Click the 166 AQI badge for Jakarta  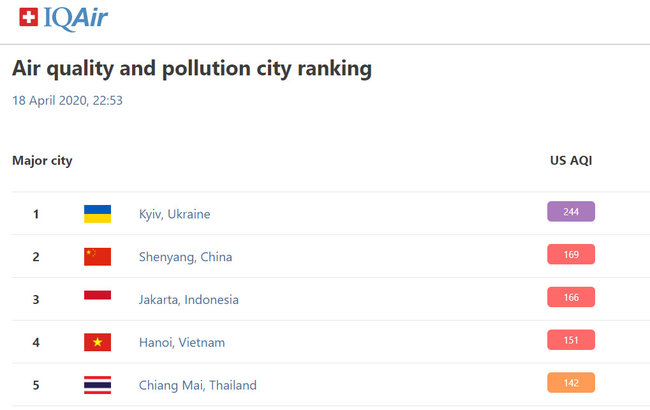click(571, 297)
